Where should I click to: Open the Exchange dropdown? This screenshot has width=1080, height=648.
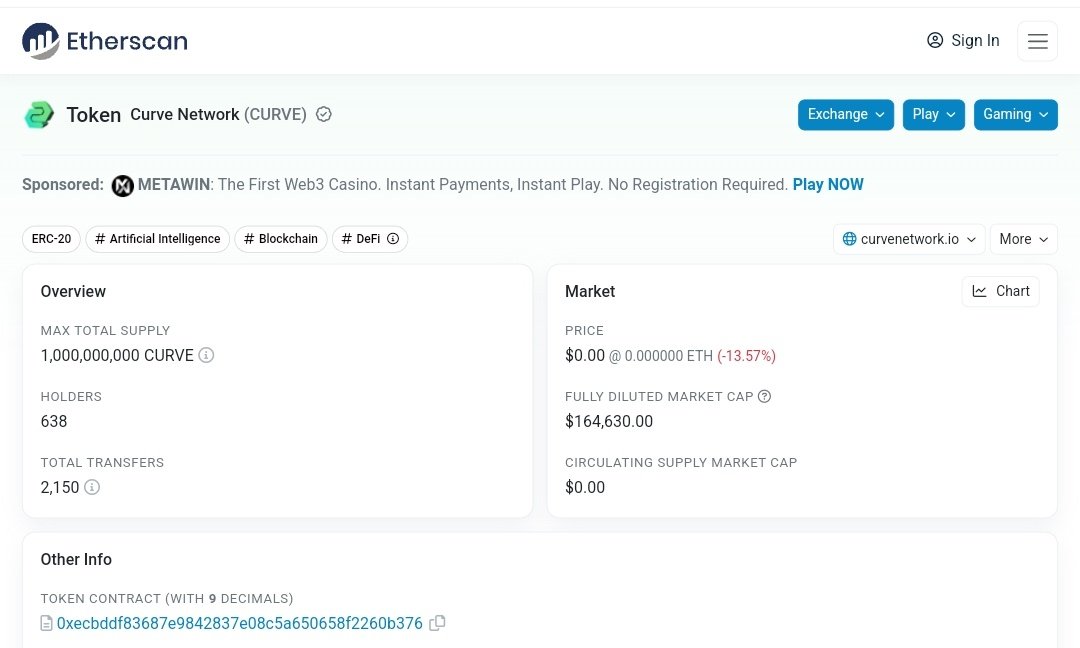click(846, 114)
